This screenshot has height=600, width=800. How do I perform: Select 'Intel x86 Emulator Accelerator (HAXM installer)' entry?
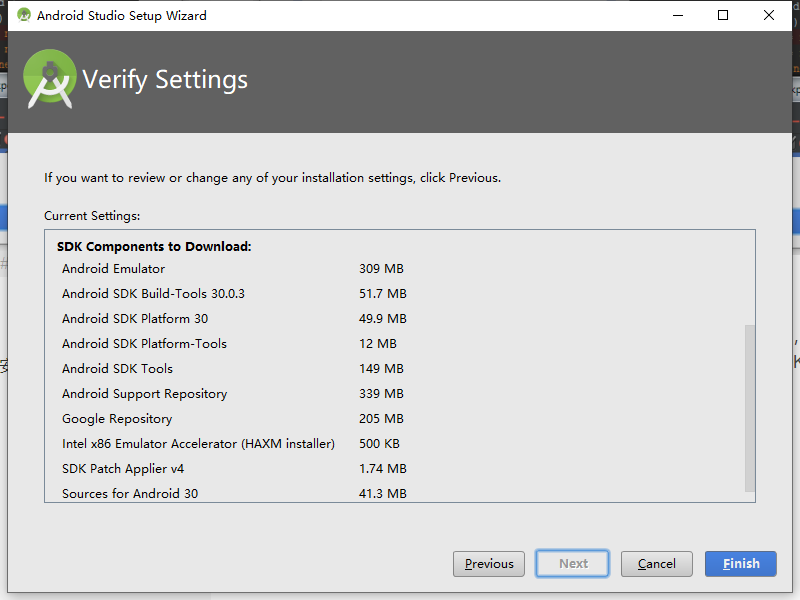click(198, 444)
